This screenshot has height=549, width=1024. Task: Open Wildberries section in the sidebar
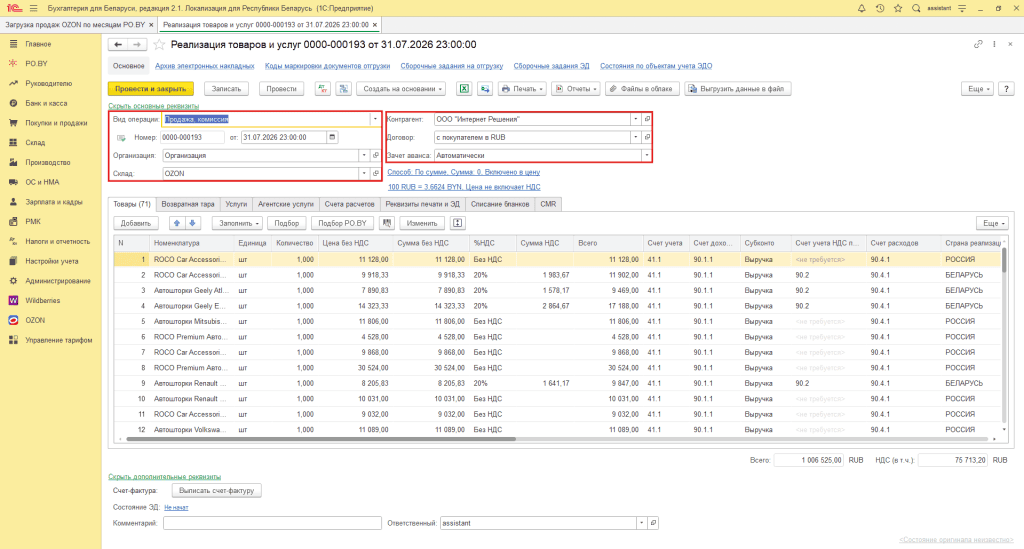click(x=42, y=300)
